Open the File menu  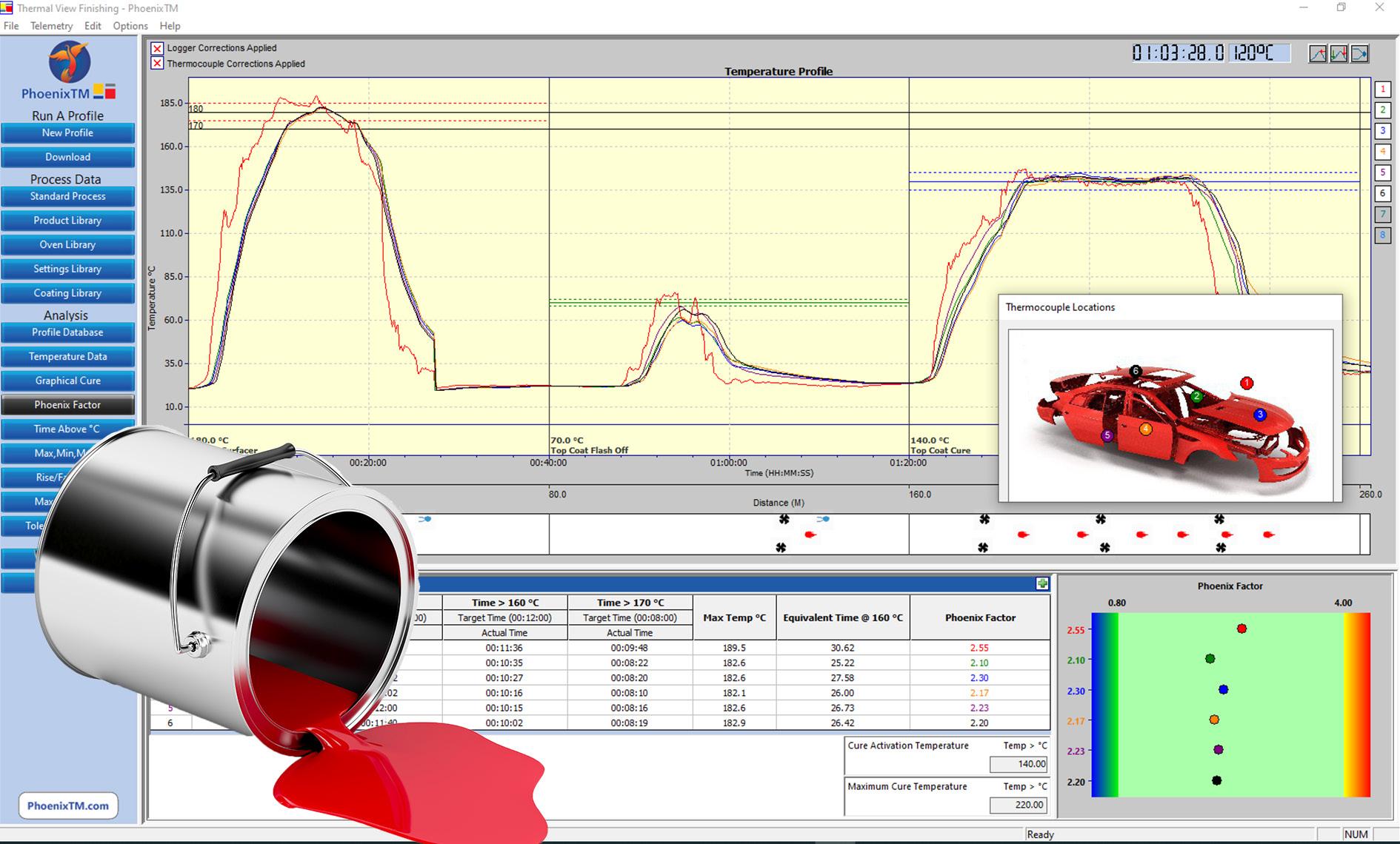[x=11, y=26]
